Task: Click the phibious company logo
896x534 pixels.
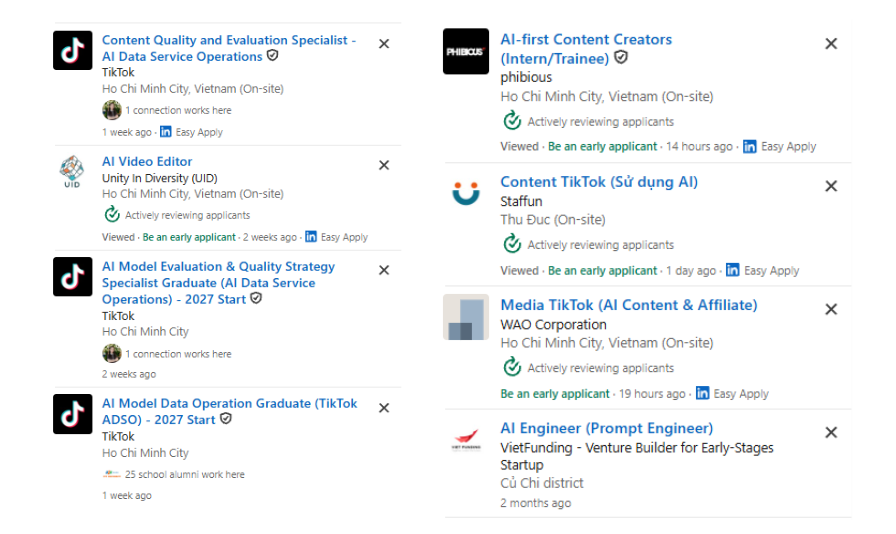Action: pos(466,51)
